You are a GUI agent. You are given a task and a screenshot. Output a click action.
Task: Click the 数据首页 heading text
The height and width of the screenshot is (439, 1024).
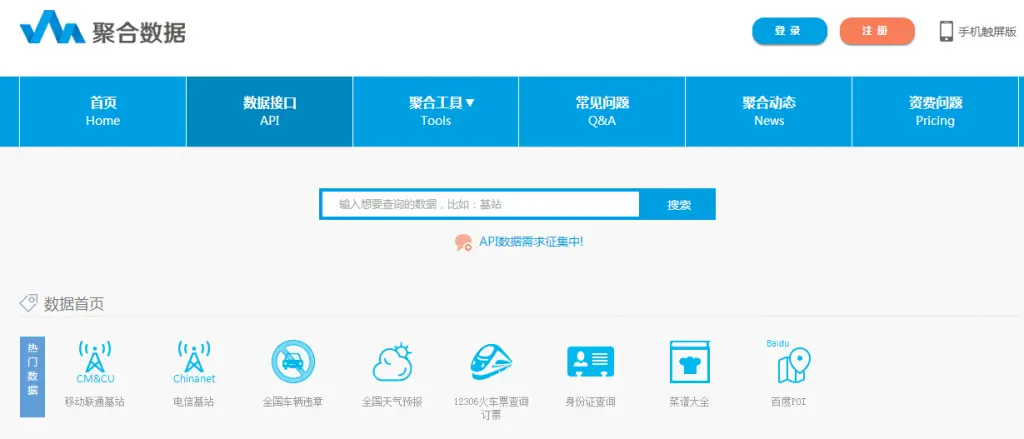[74, 304]
